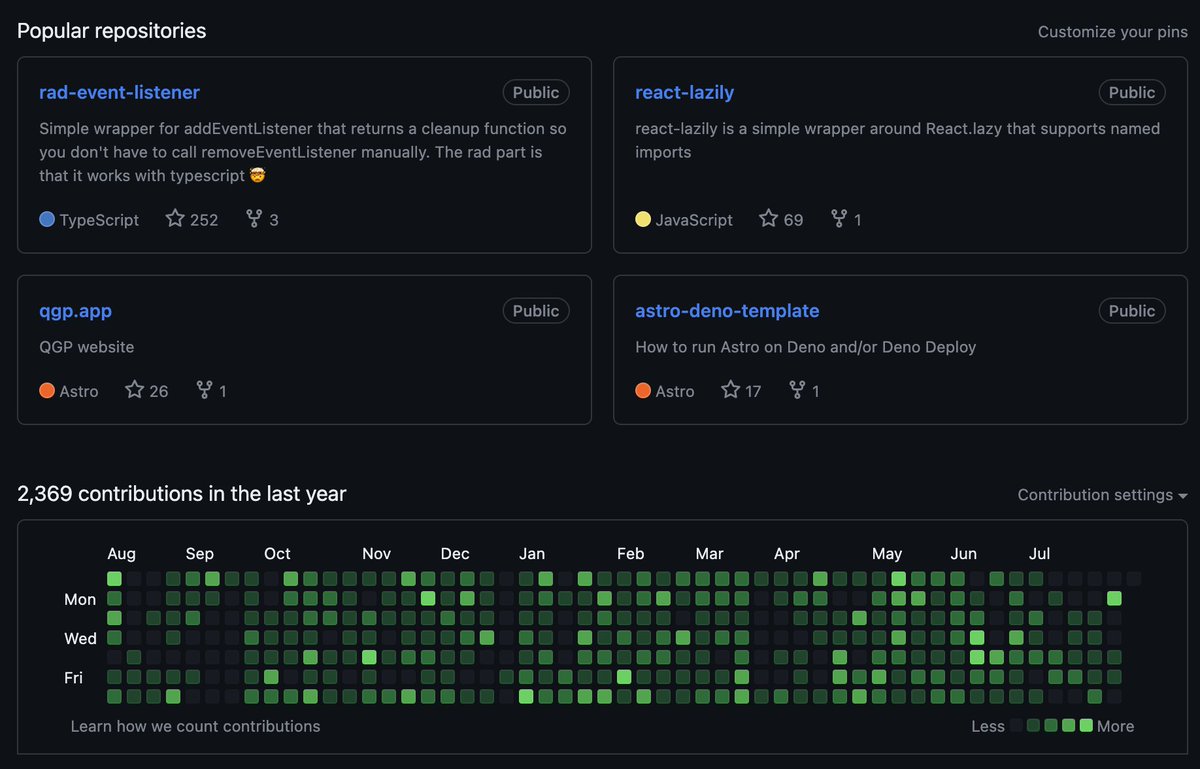Click 69 stars count on react-lazily
The height and width of the screenshot is (769, 1200).
pos(793,220)
